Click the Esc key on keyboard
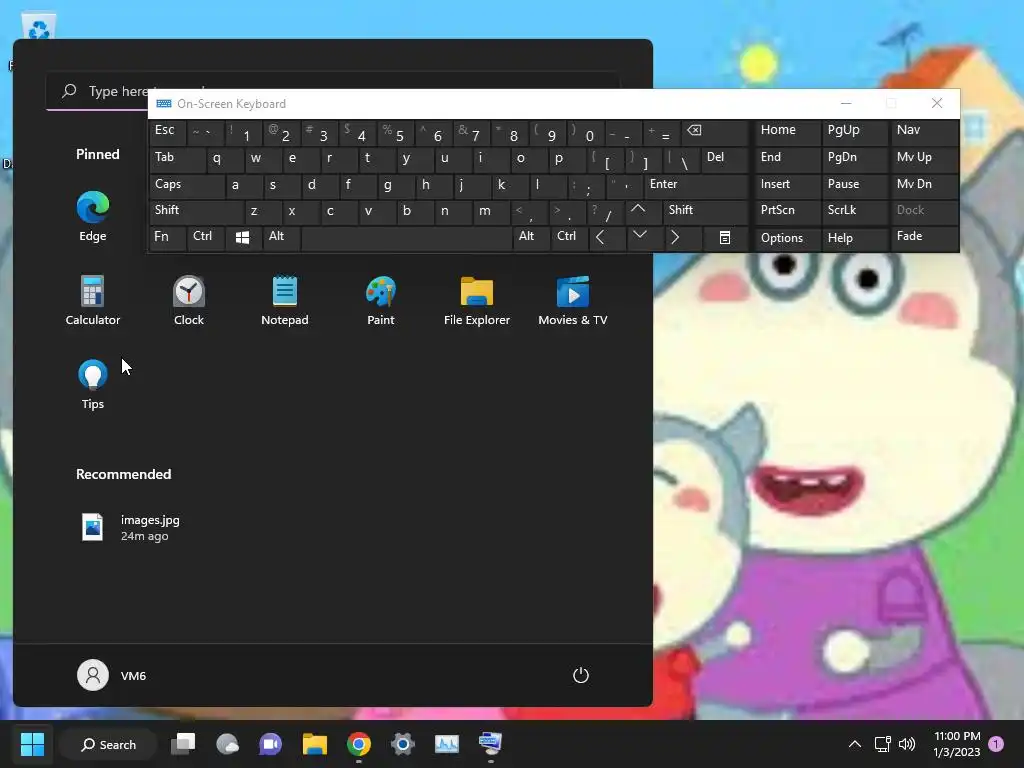The height and width of the screenshot is (768, 1024). [x=167, y=133]
